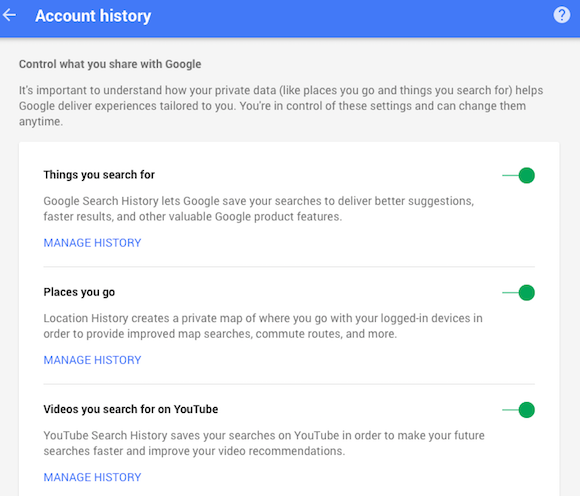Click the divider line above the YouTube section
This screenshot has width=580, height=496.
(x=289, y=384)
